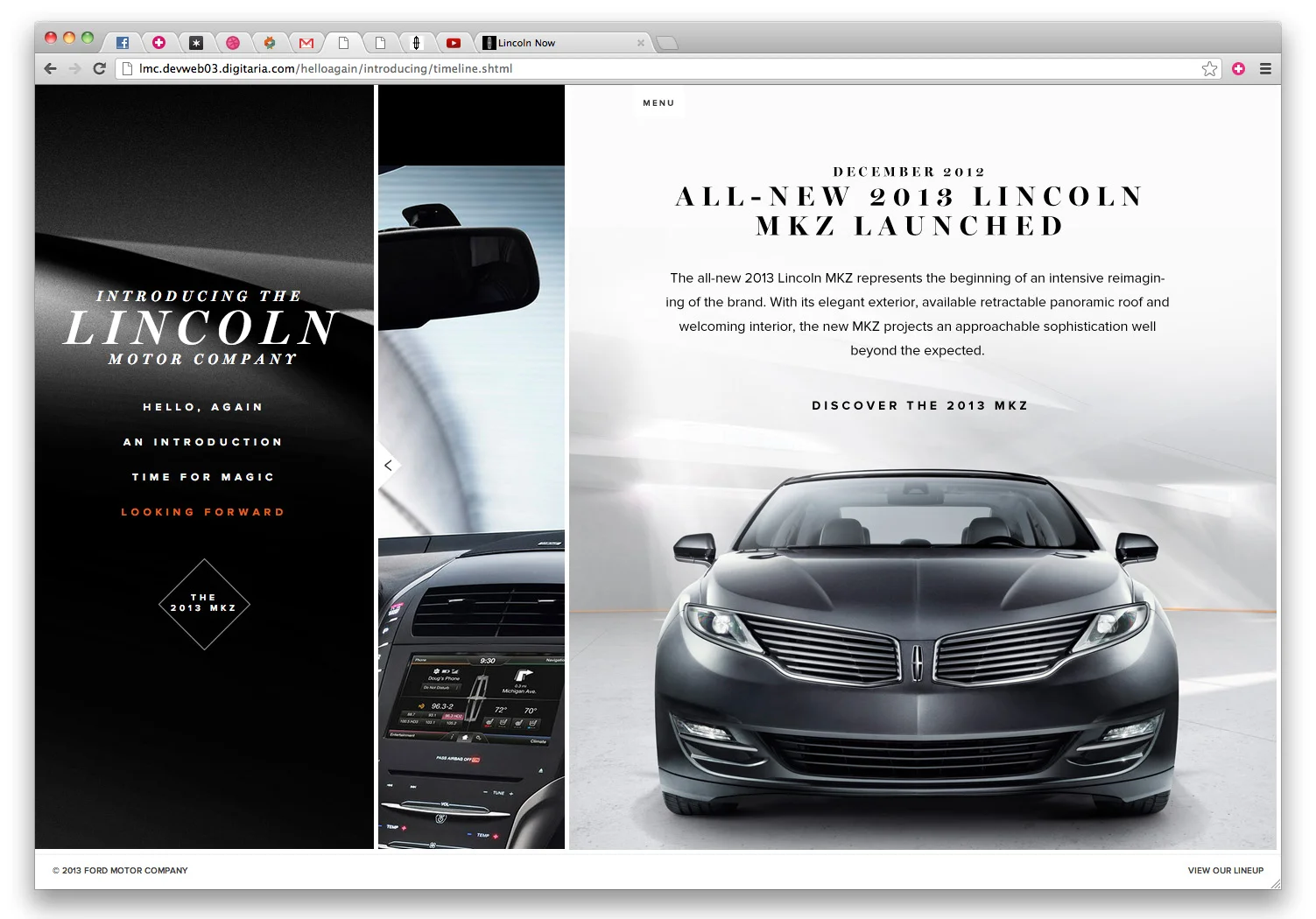
Task: Select the second blank-page tab
Action: point(380,43)
